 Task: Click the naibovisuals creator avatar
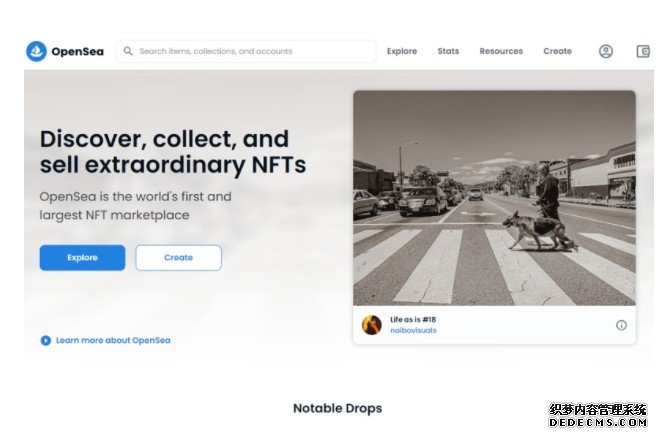[372, 325]
